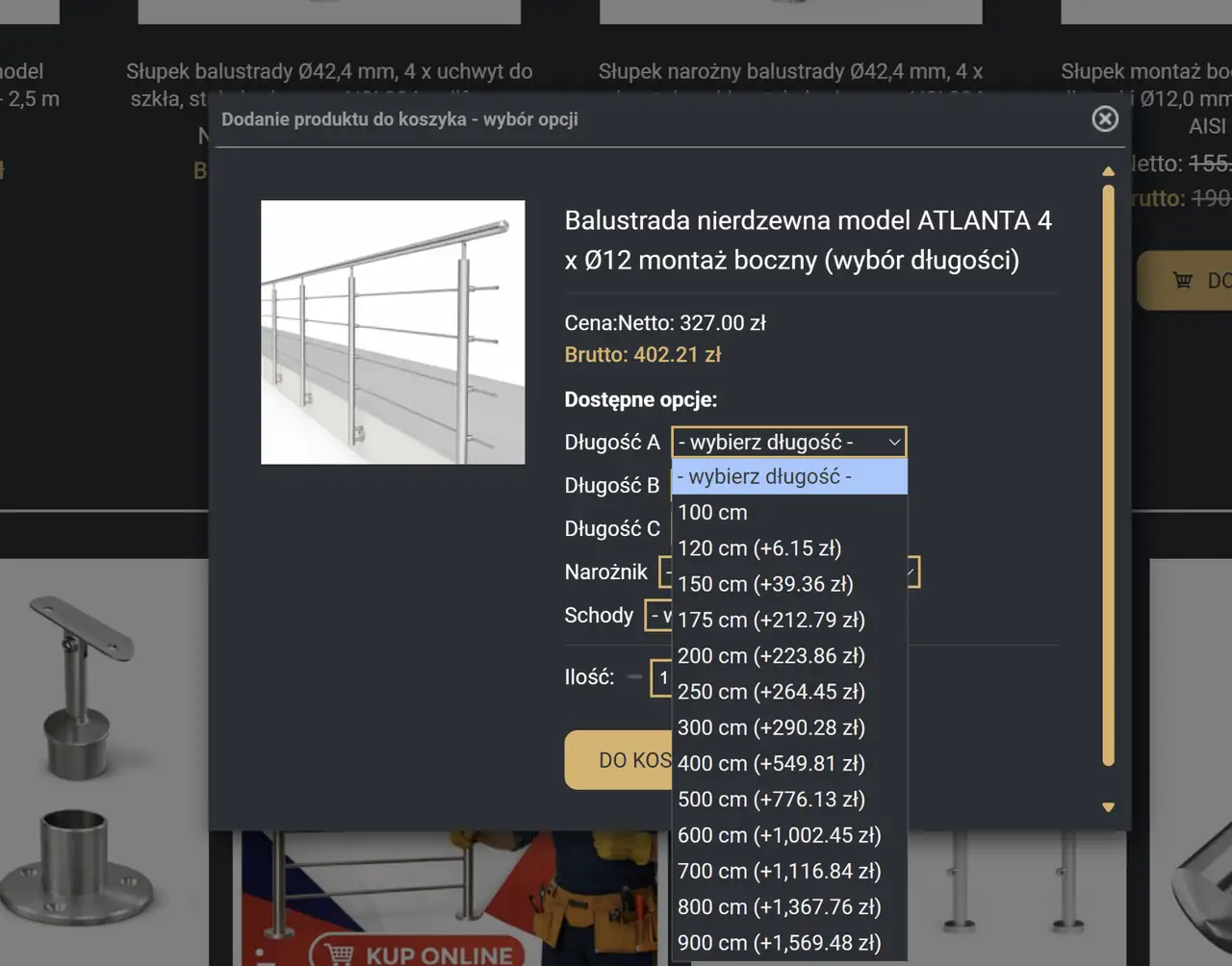
Task: Click the dialog scroll-up arrow
Action: coord(1108,171)
